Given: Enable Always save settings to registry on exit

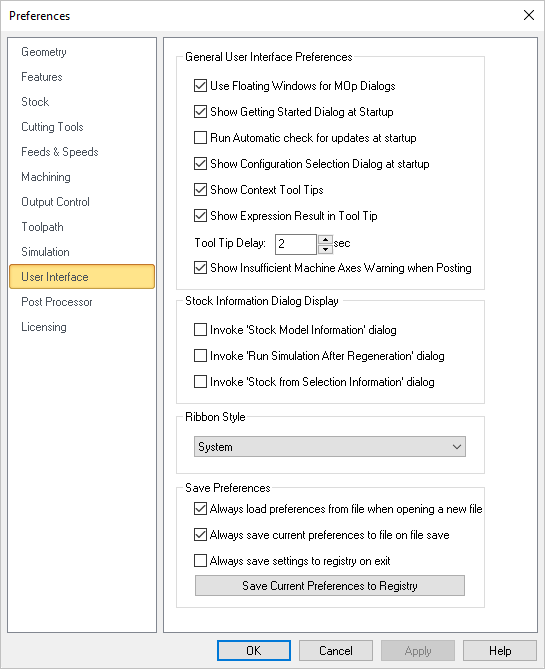Looking at the screenshot, I should (x=200, y=561).
